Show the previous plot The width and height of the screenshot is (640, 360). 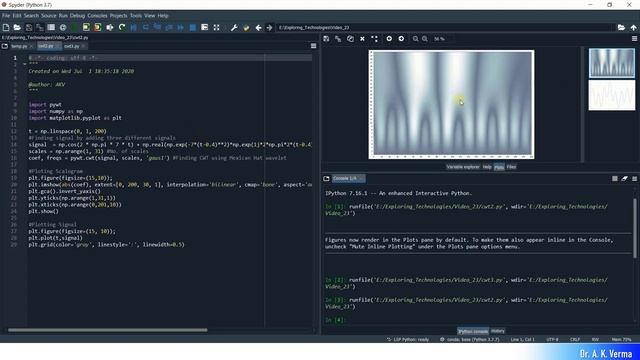pyautogui.click(x=389, y=39)
